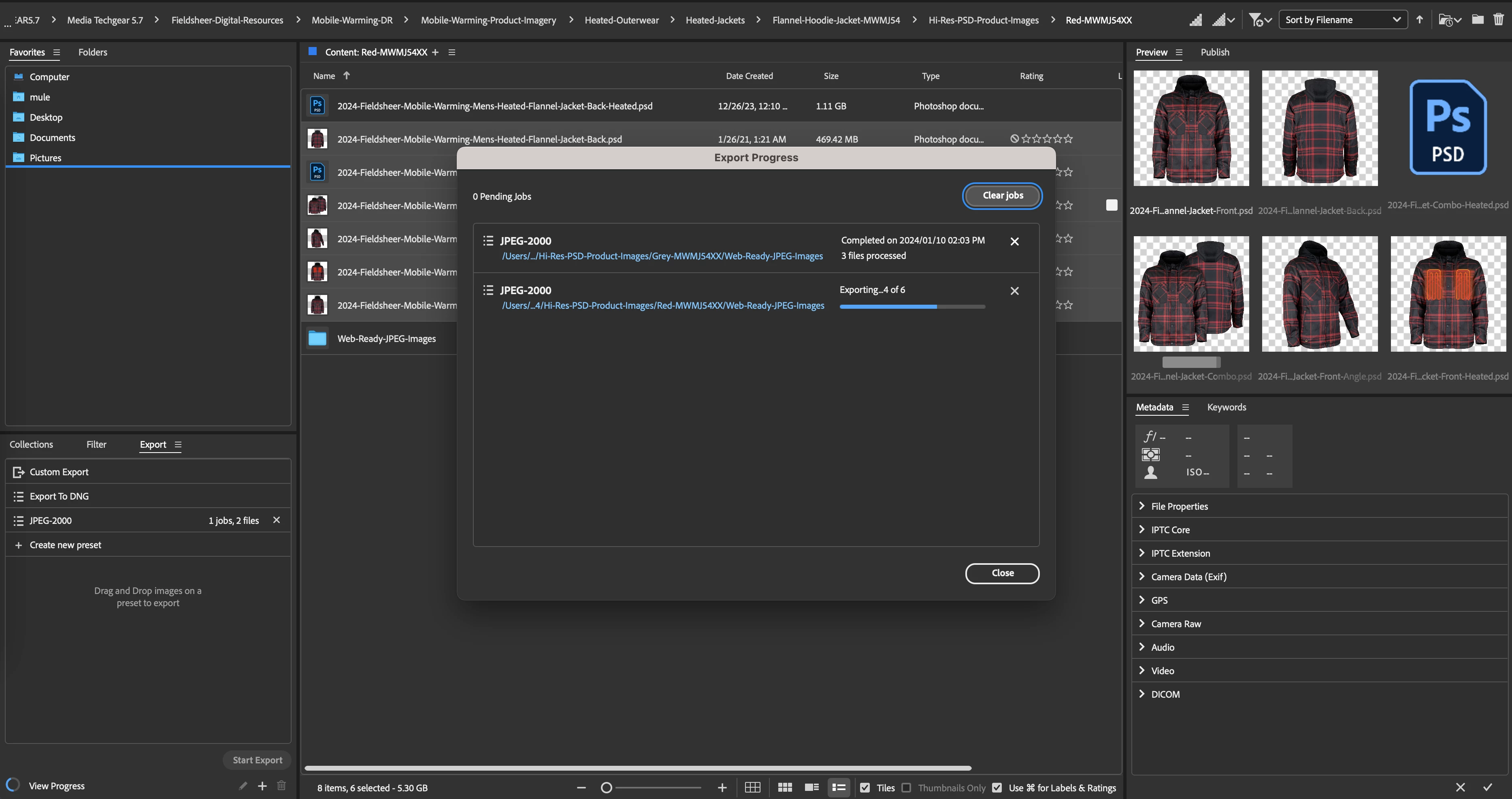Open the Sort by Filename dropdown
The height and width of the screenshot is (799, 1512).
click(1342, 20)
